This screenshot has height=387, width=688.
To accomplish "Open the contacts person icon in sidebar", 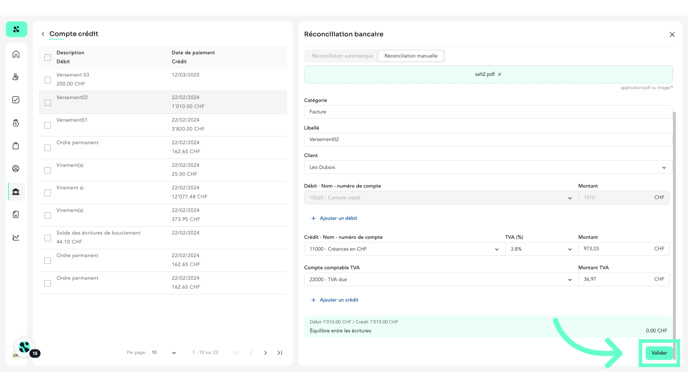I will (x=16, y=77).
